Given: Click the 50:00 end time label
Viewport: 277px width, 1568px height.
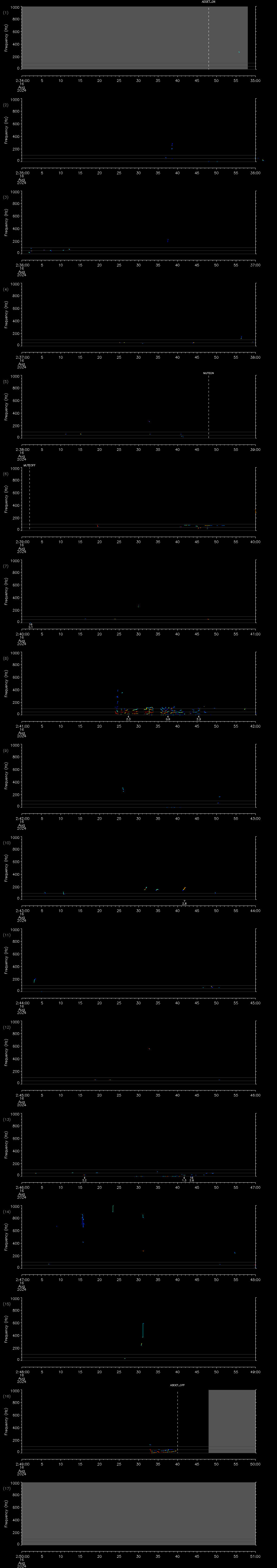Looking at the screenshot, I should point(256,1464).
